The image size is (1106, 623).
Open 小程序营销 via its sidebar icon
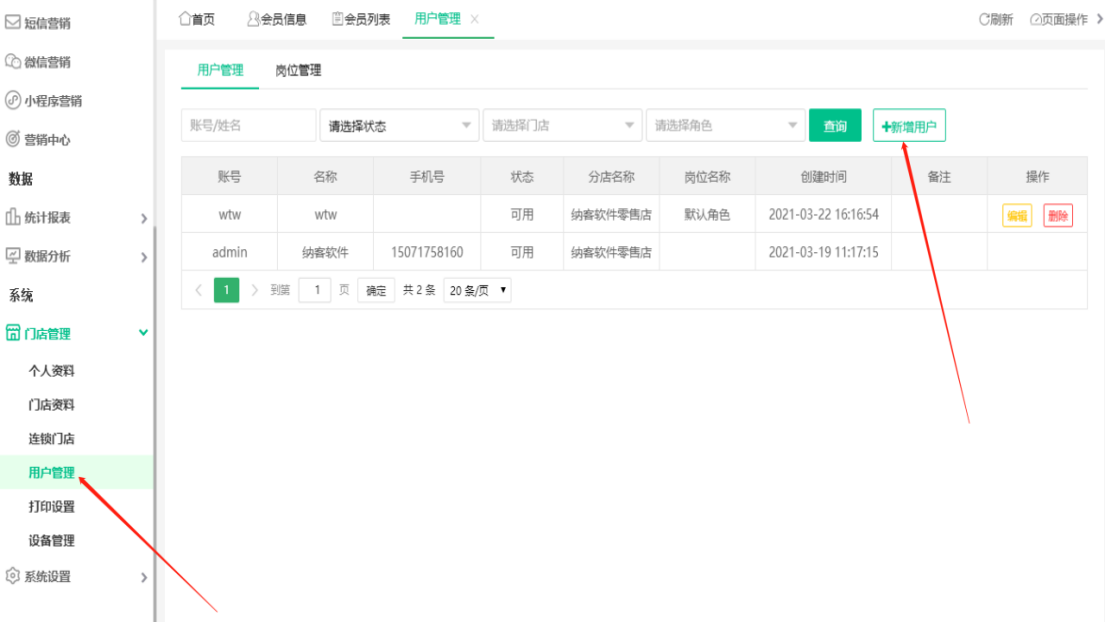[x=14, y=100]
